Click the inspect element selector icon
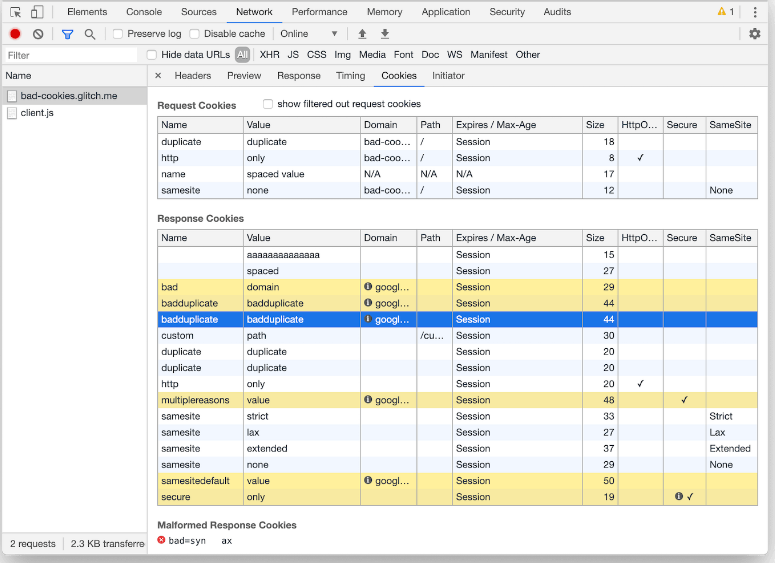Screen dimensions: 775x563 pos(16,12)
